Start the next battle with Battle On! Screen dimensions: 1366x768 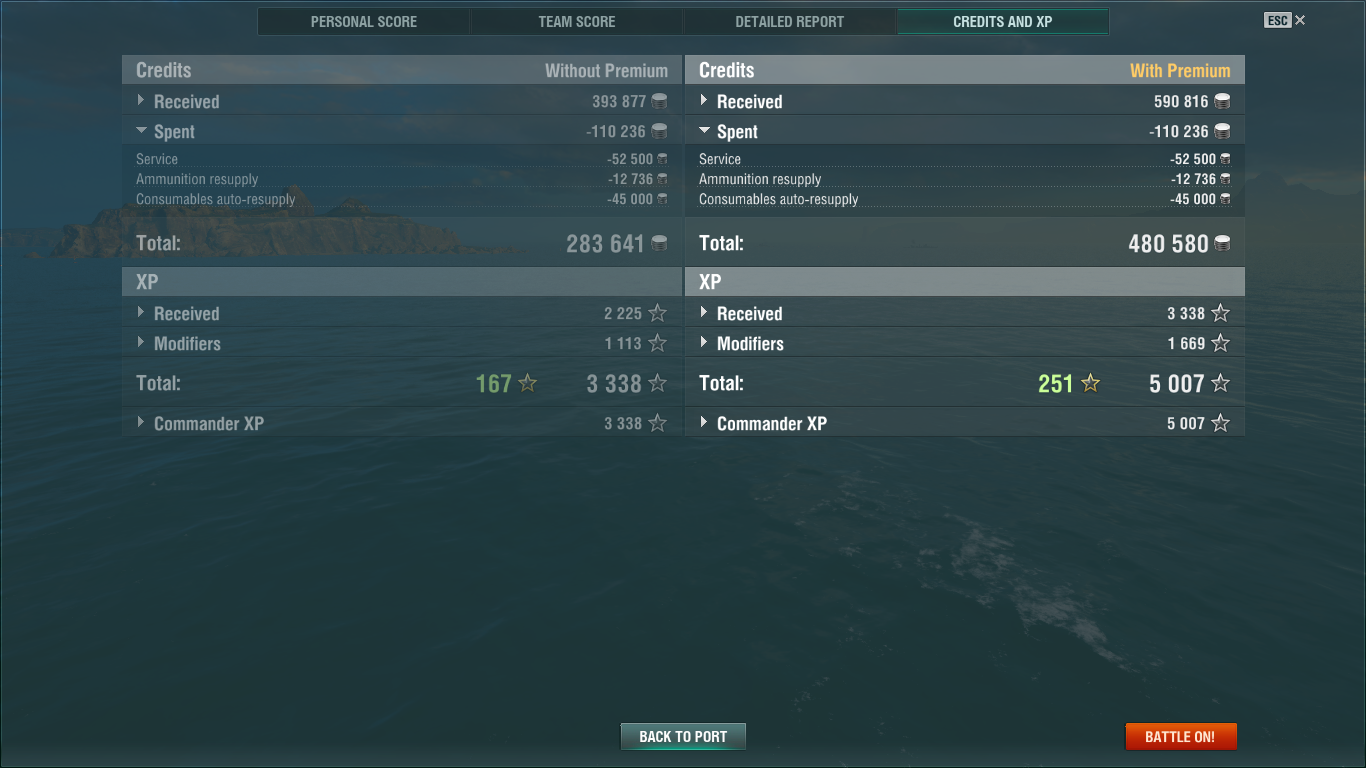(x=1180, y=737)
